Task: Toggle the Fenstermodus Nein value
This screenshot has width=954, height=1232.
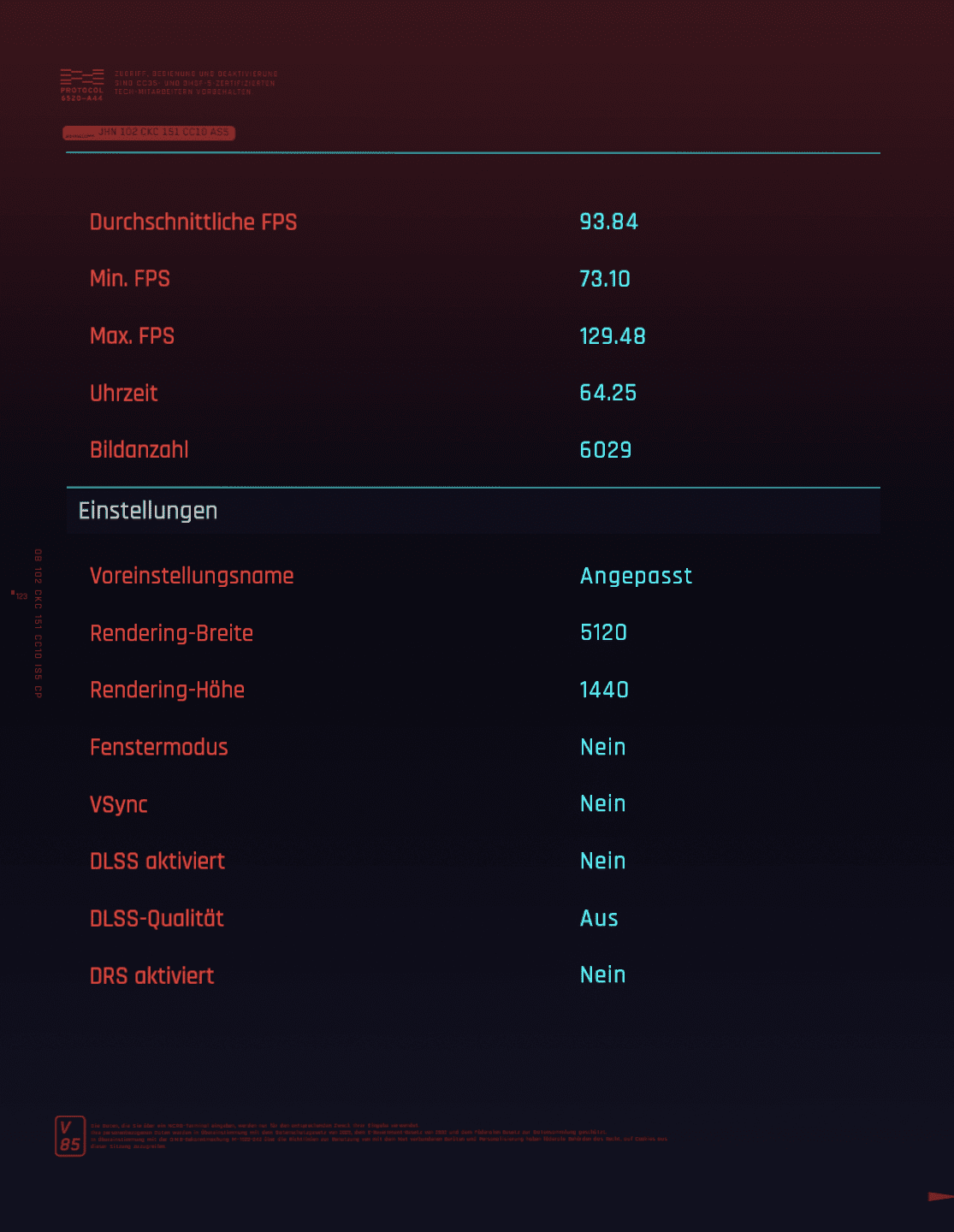Action: click(x=603, y=747)
